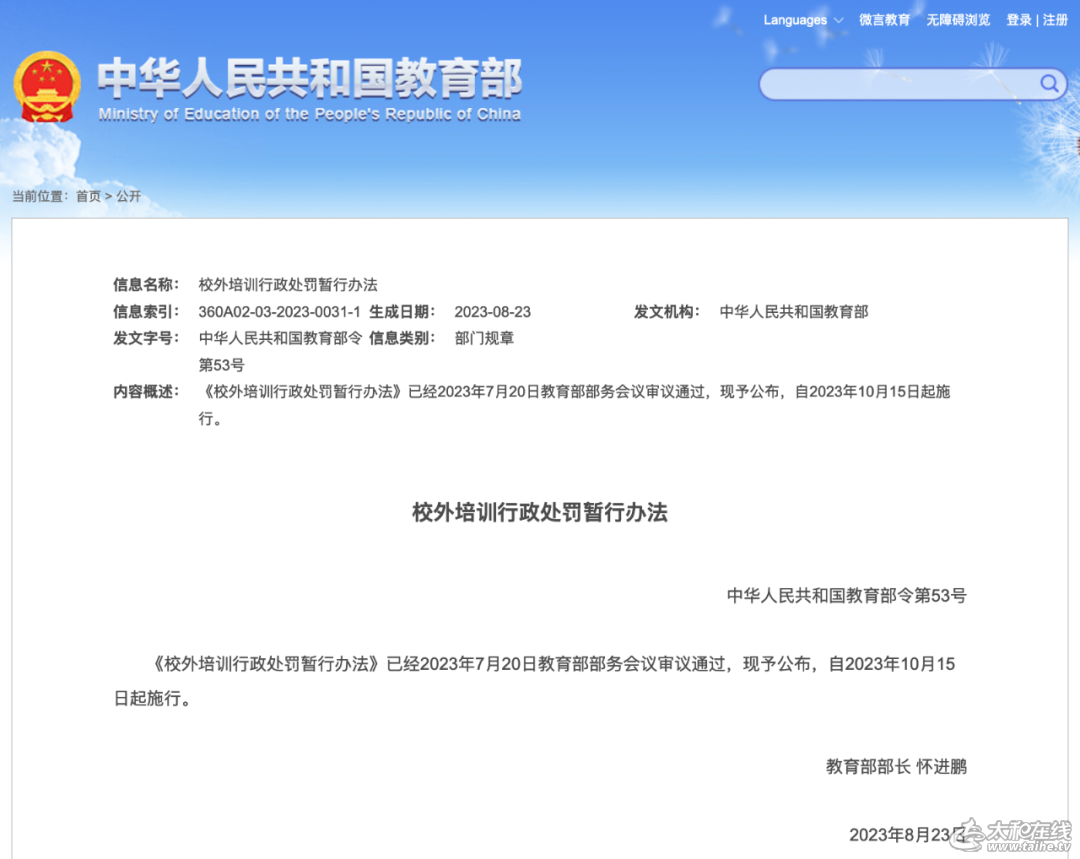Click 部门规章 category value

(484, 338)
